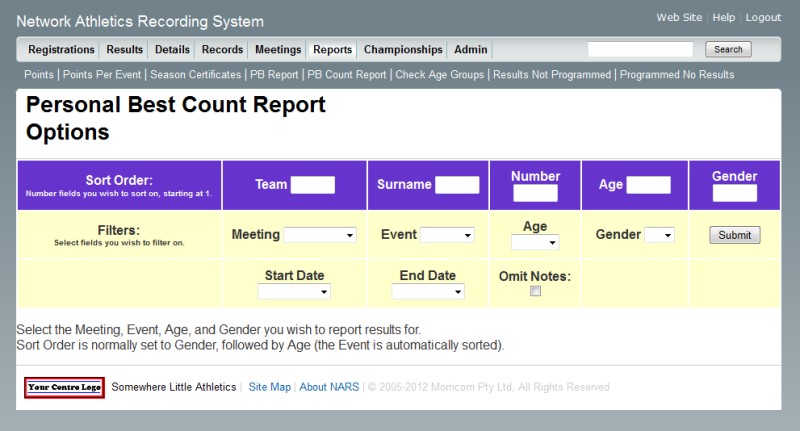Open the PB Report link
Screen dimensions: 800x431
[x=275, y=75]
